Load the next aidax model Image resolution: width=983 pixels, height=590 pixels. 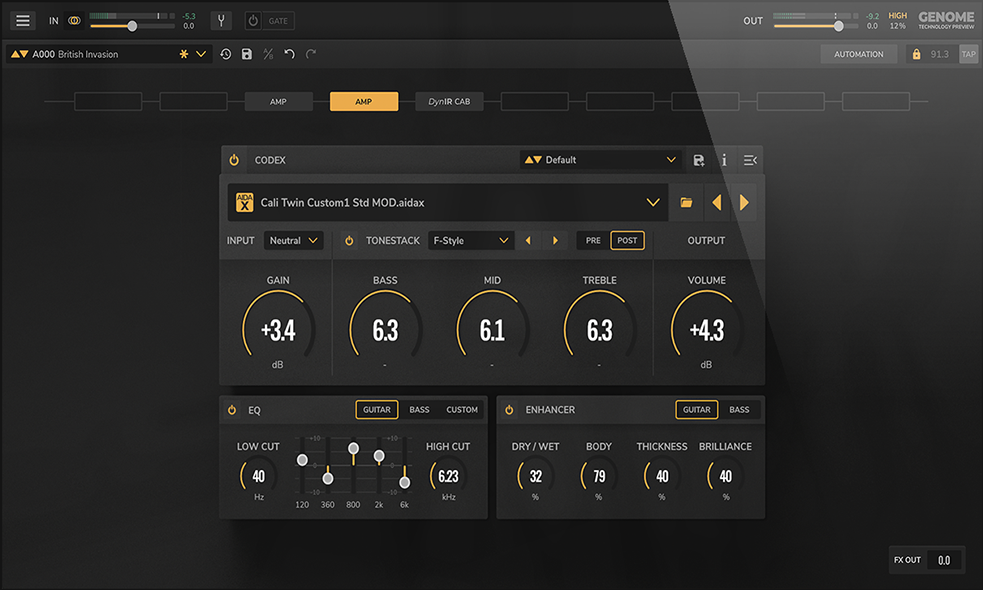744,203
